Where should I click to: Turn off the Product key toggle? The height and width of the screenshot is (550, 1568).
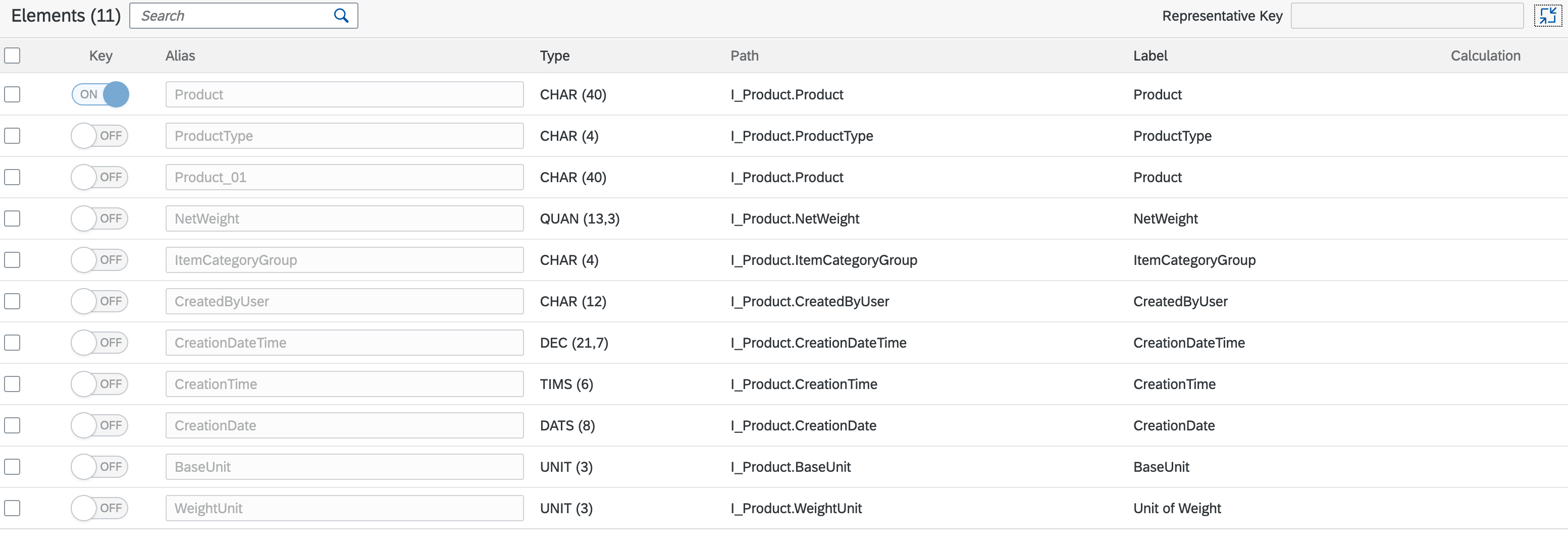(x=100, y=94)
